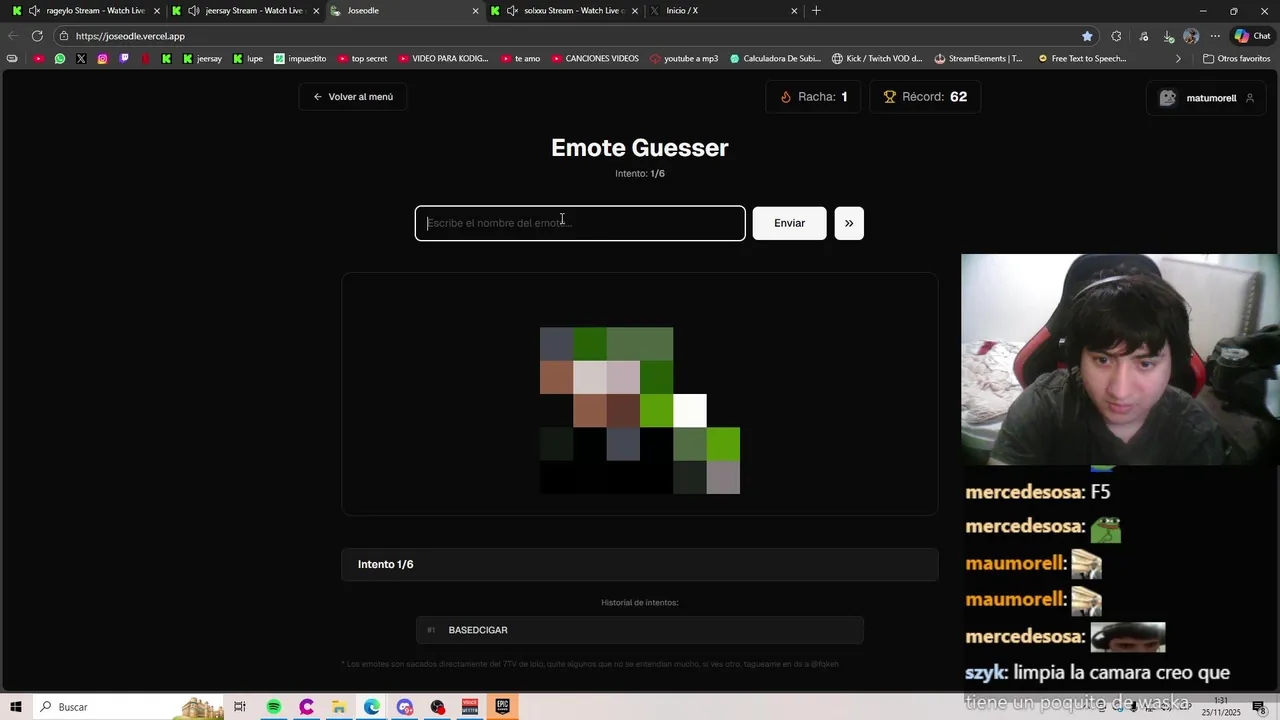Open Task View on the taskbar
Screen dimensions: 1280x720
240,707
